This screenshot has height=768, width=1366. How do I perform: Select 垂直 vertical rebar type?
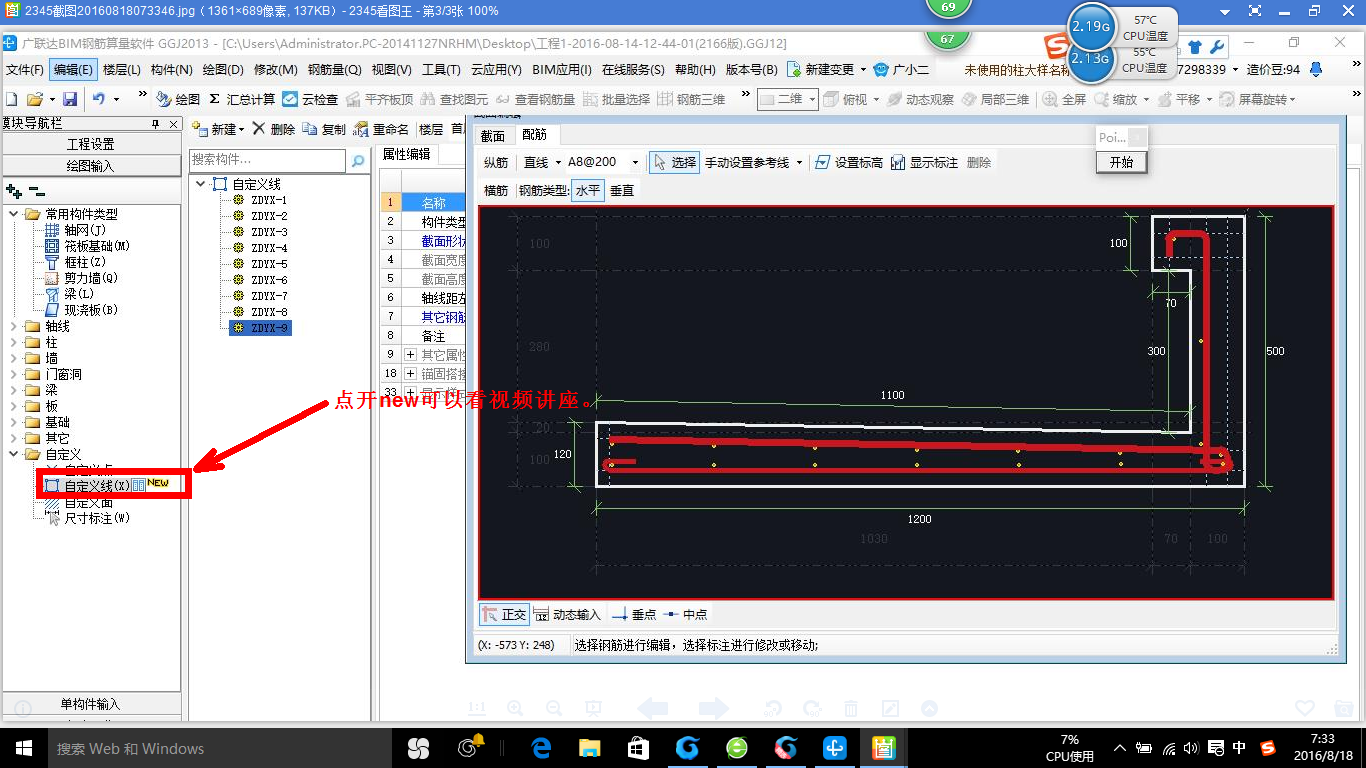coord(622,190)
